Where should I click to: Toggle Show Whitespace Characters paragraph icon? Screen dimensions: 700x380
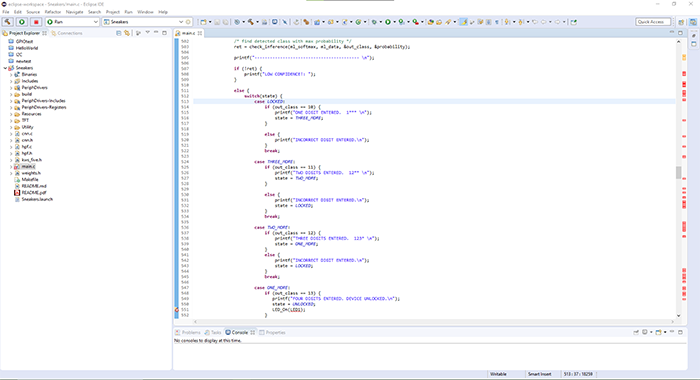pos(496,22)
